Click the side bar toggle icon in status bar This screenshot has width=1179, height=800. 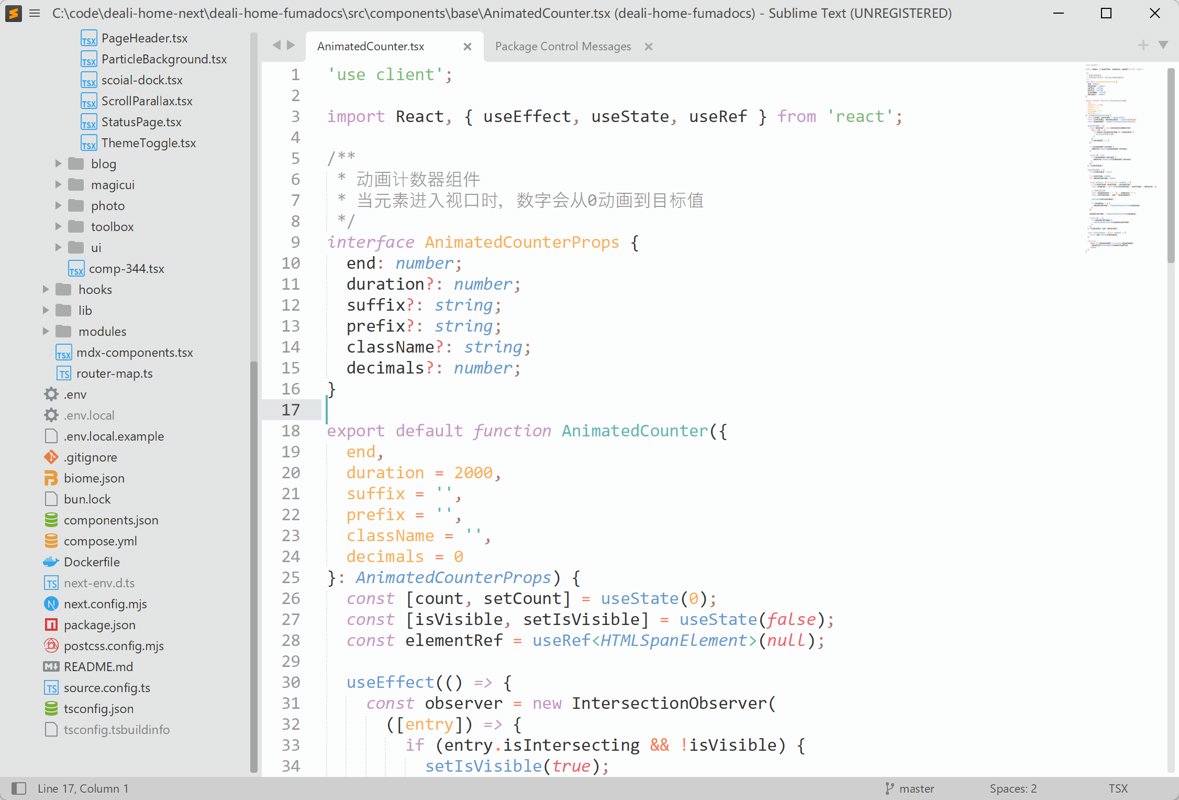click(x=17, y=788)
